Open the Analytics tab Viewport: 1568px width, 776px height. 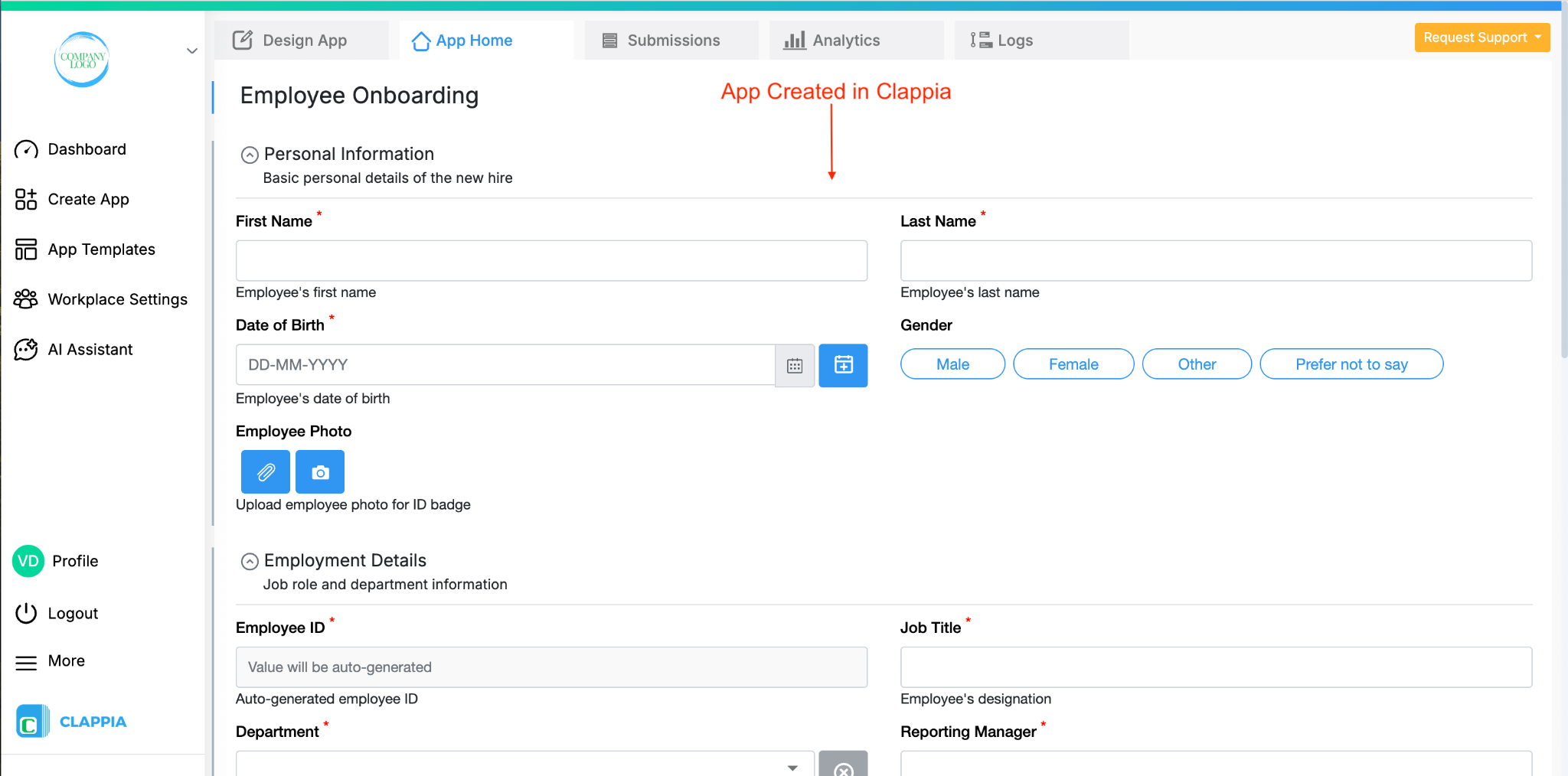pyautogui.click(x=848, y=40)
